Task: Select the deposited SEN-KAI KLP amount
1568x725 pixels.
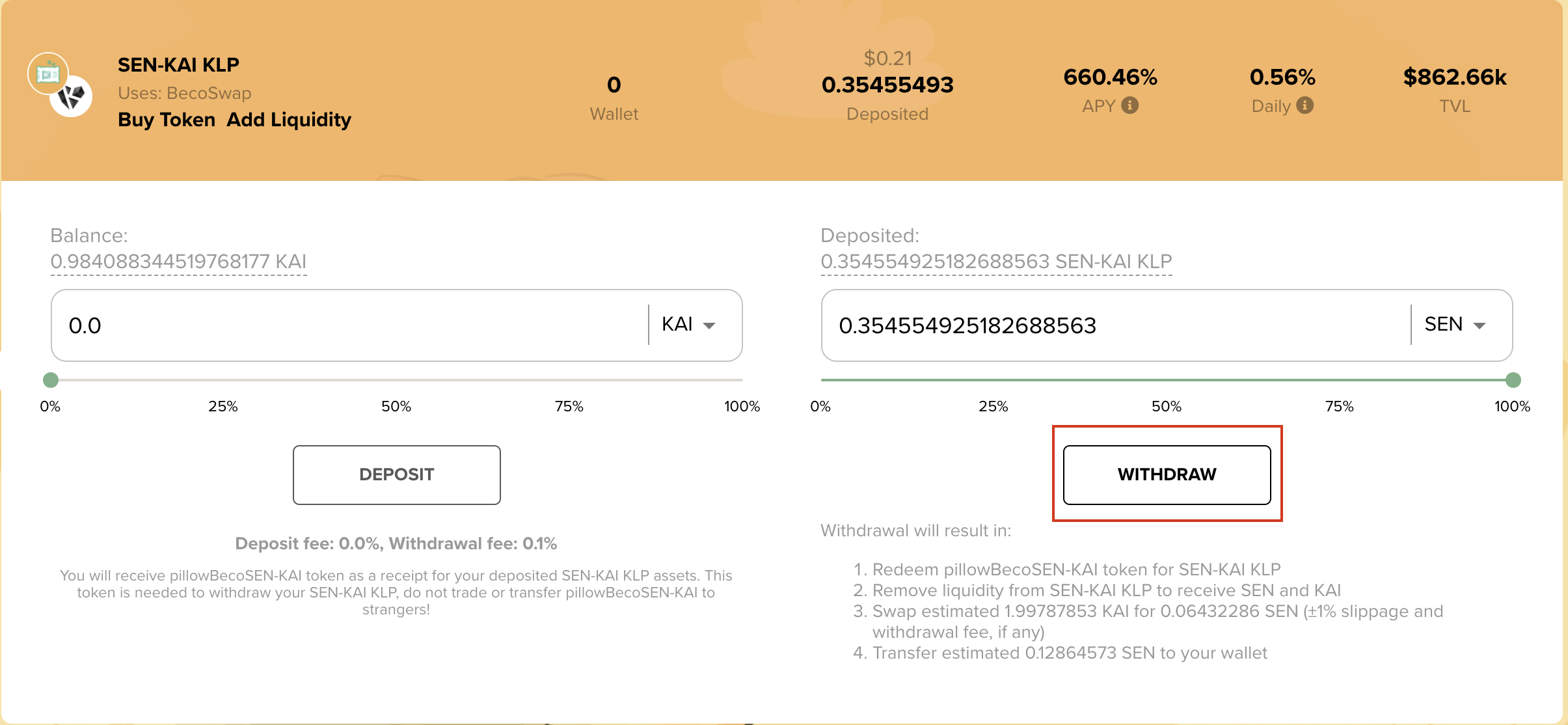Action: point(996,262)
